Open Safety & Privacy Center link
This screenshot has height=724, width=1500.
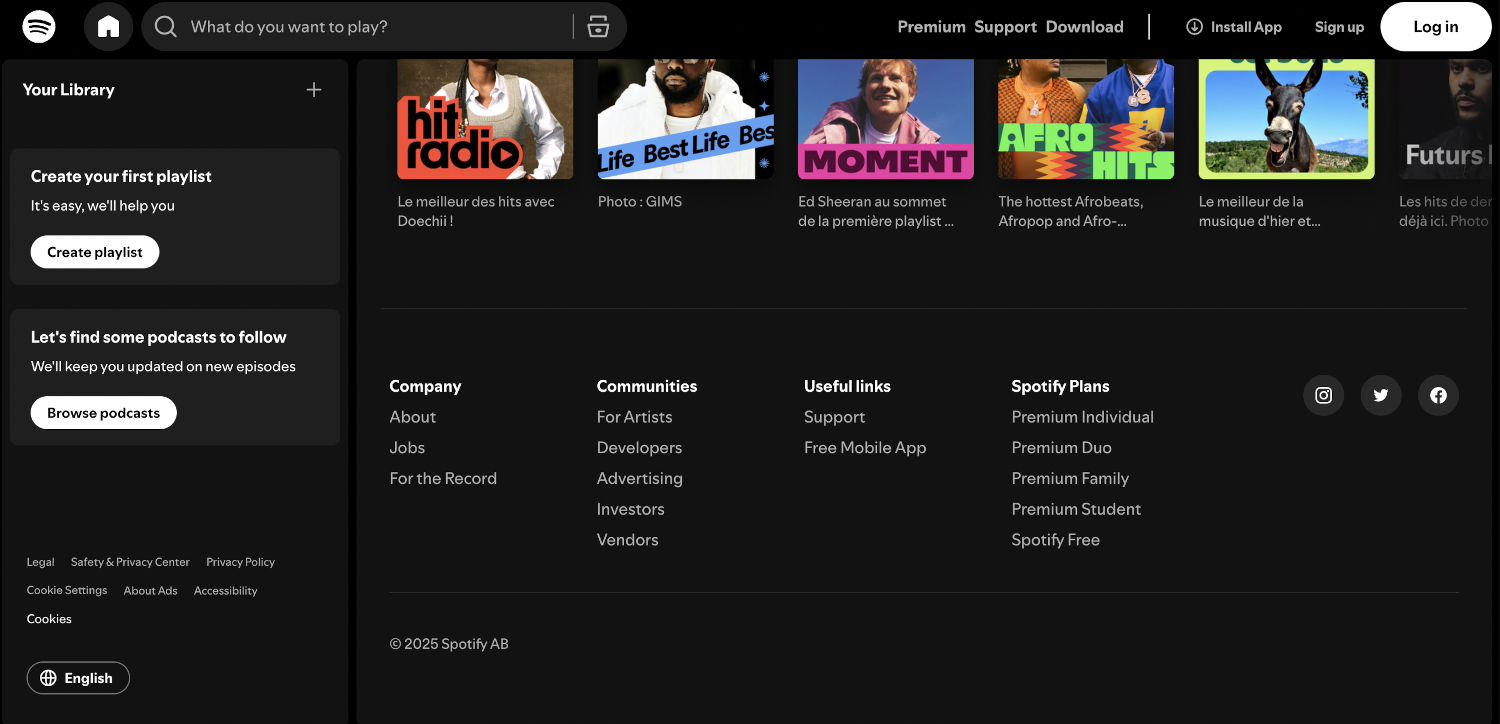[x=130, y=562]
